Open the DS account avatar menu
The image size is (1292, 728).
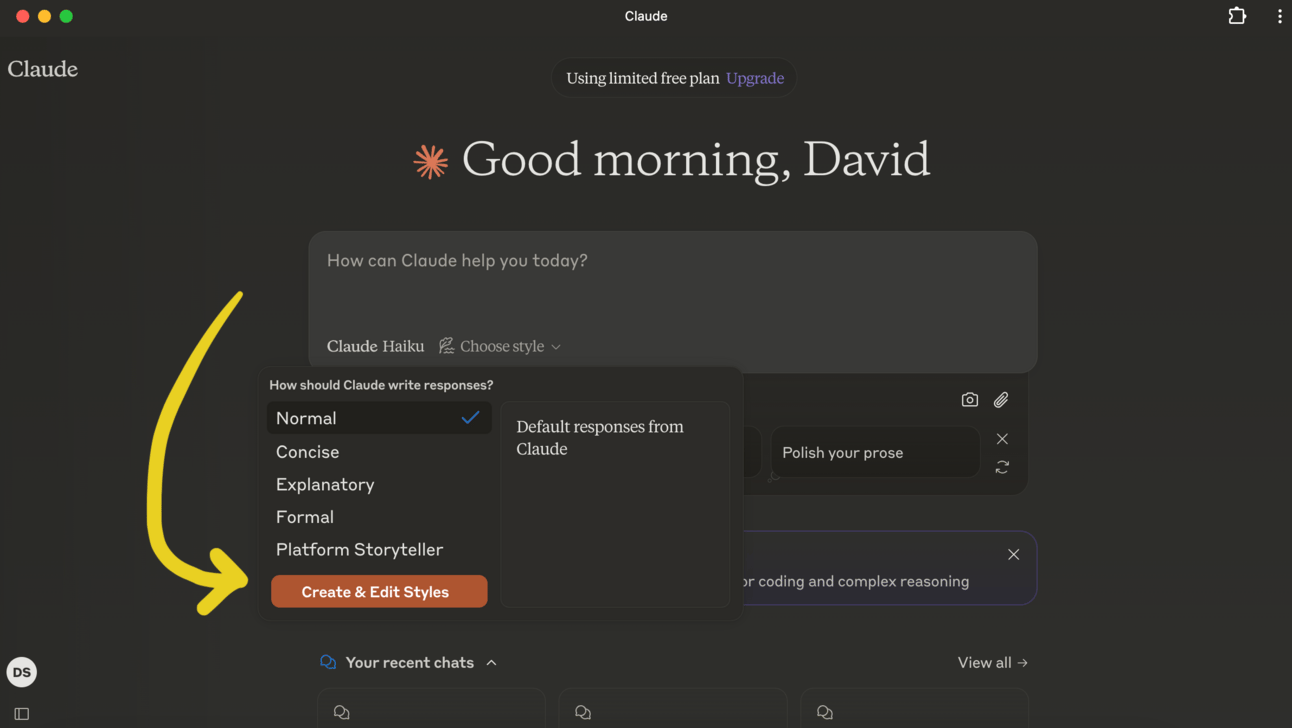point(22,672)
